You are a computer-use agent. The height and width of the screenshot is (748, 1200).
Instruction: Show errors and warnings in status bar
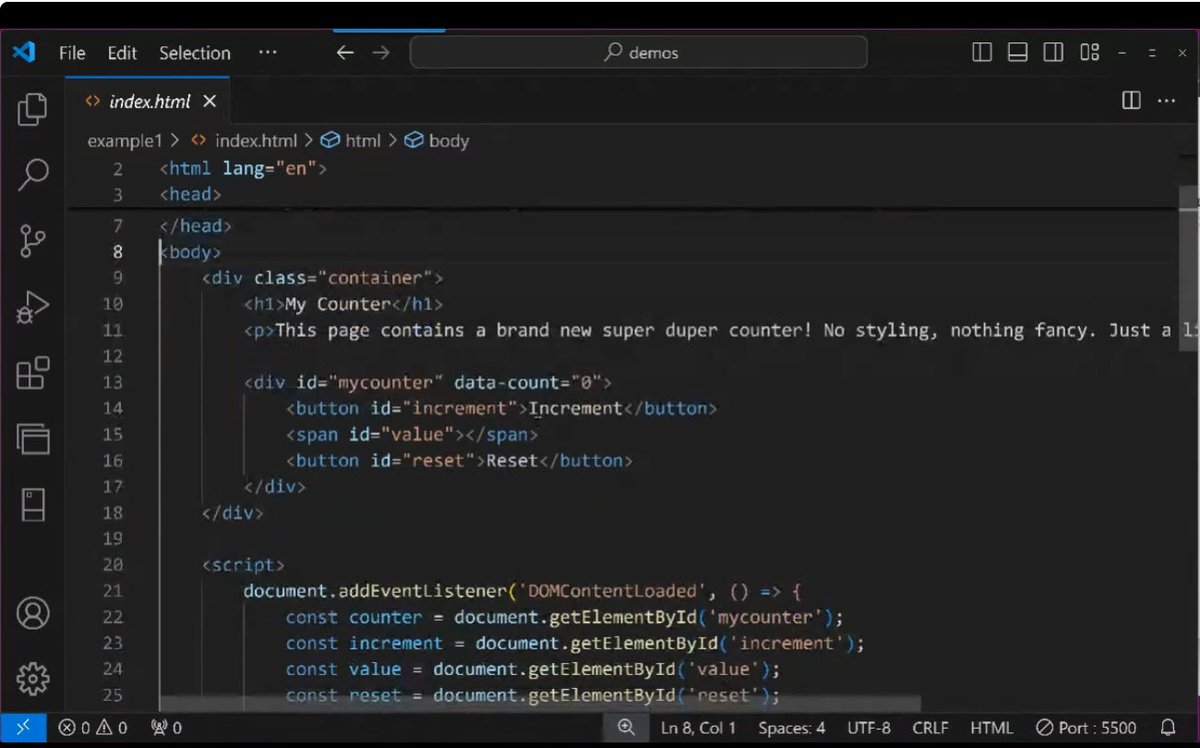click(x=93, y=728)
